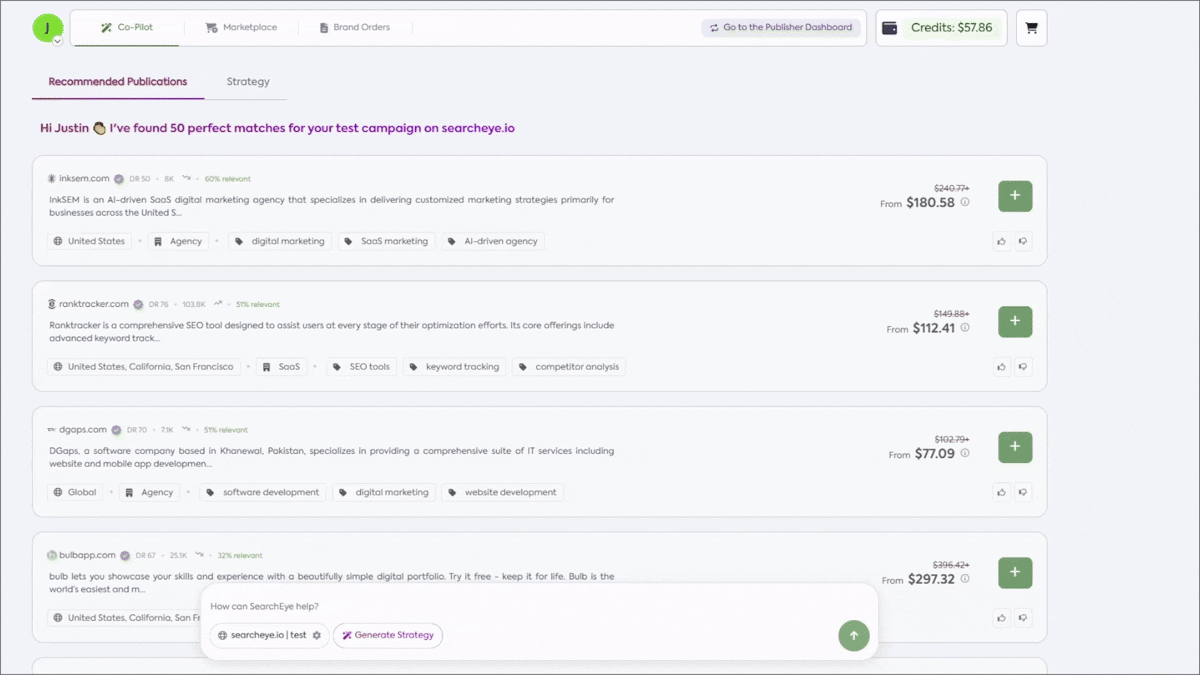
Task: Add dgaps.com with green plus button
Action: pos(1015,447)
